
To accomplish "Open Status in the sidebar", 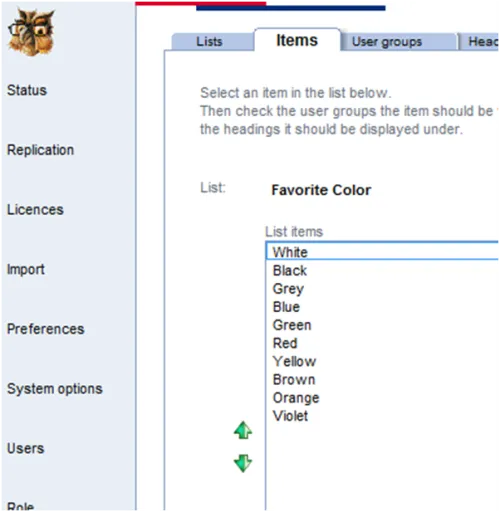I will click(x=27, y=90).
